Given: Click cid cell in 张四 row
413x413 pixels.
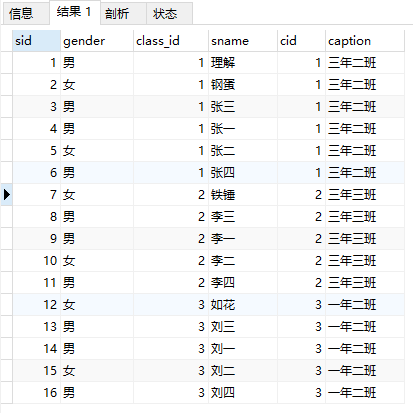Looking at the screenshot, I should point(301,172).
